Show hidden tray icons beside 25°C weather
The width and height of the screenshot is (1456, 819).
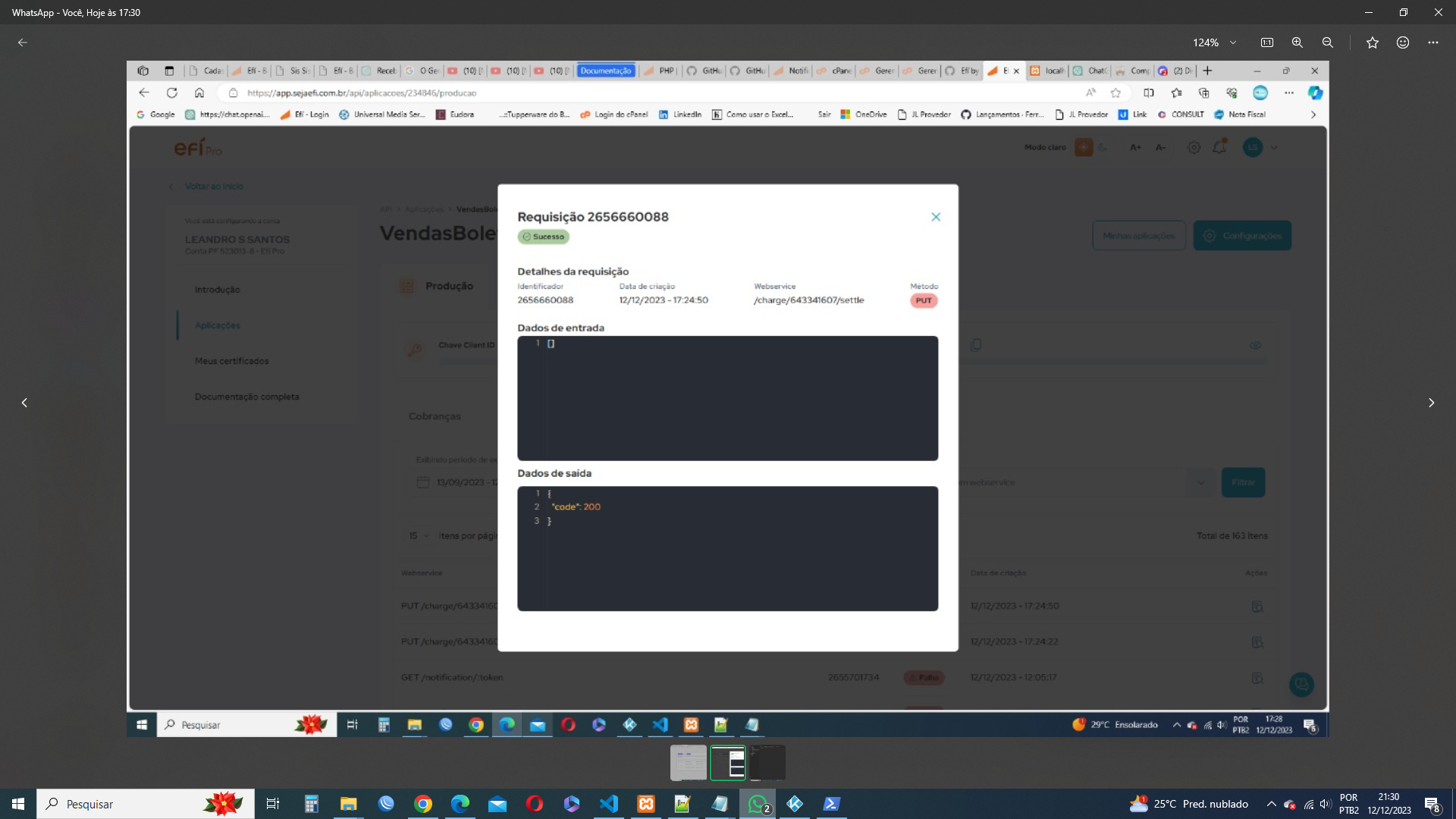point(1271,804)
